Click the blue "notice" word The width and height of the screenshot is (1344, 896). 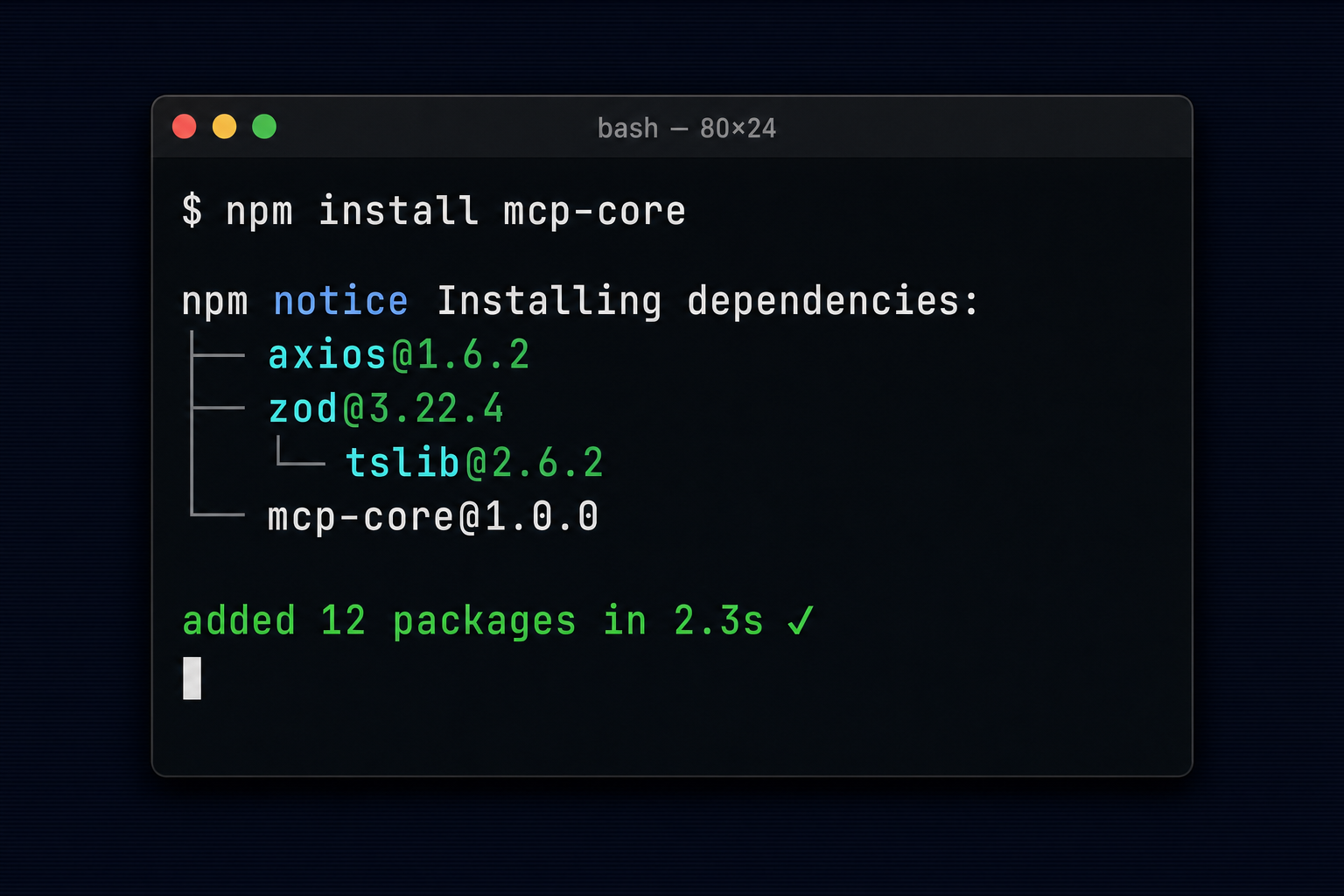(x=340, y=301)
